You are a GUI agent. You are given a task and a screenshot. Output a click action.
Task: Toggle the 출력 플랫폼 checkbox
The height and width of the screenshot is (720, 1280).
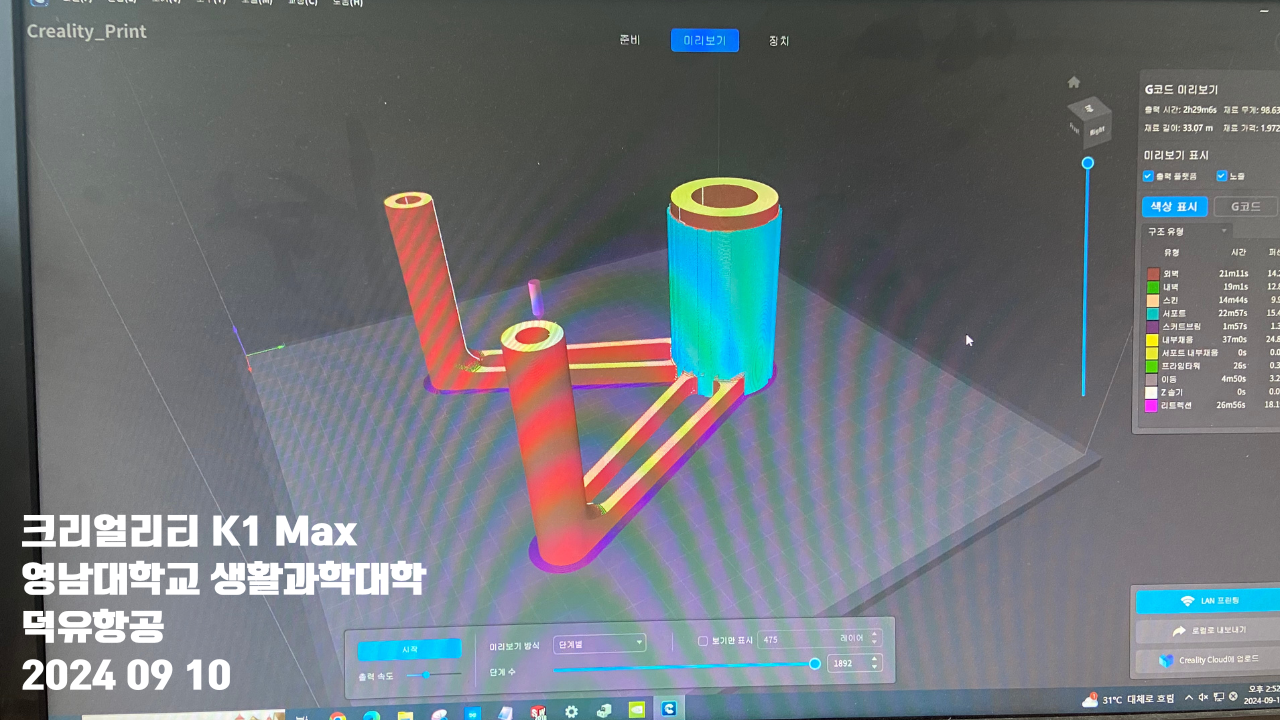pos(1148,176)
